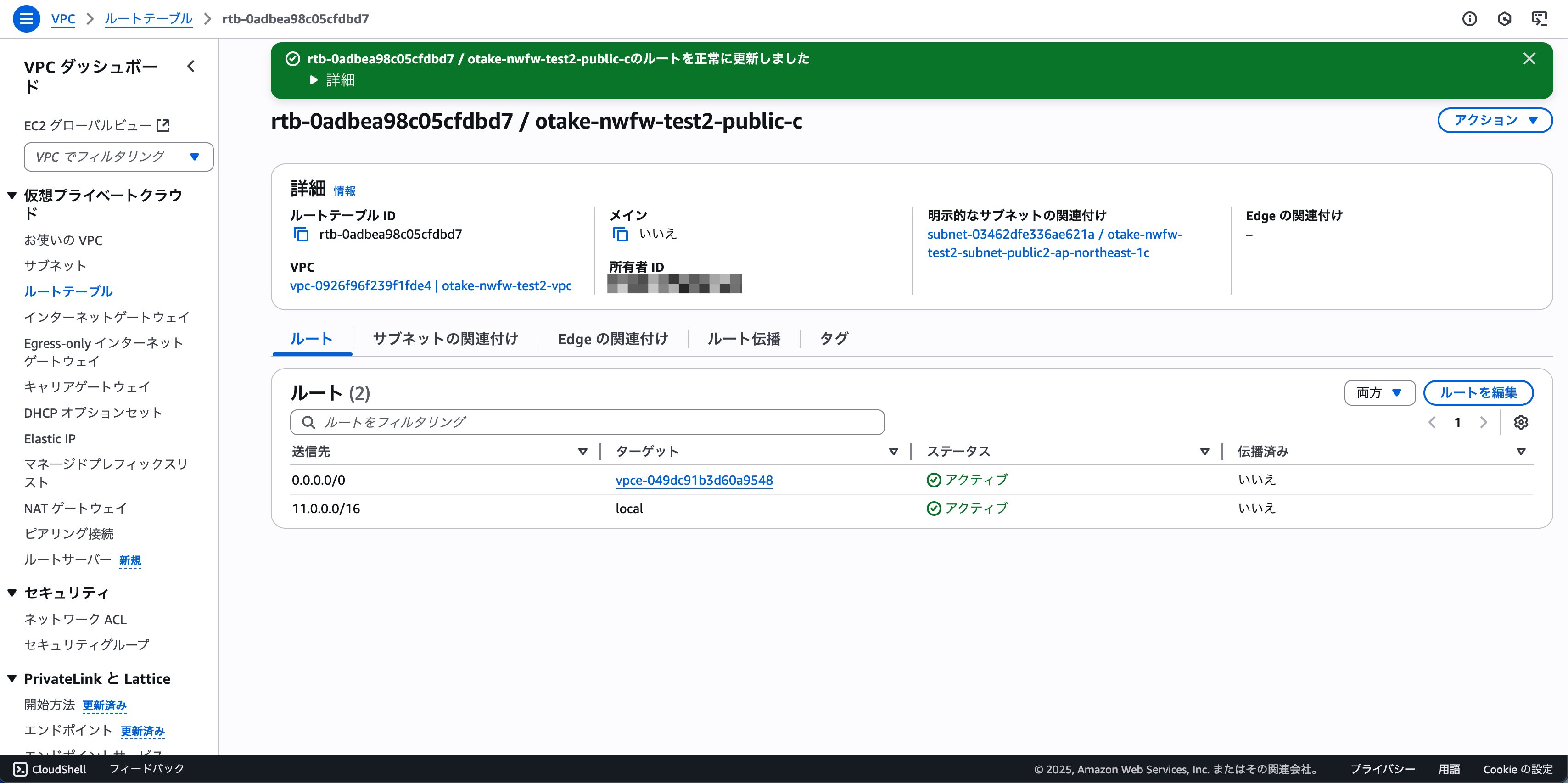Sort by ステータス column arrow

[x=1204, y=452]
